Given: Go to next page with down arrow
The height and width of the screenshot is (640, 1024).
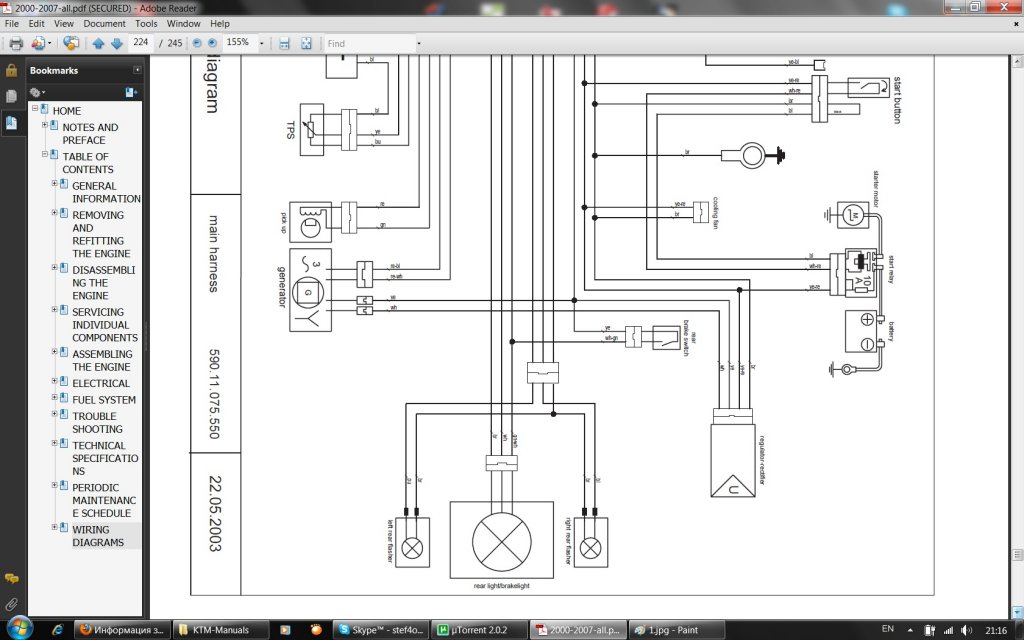Looking at the screenshot, I should [x=117, y=44].
